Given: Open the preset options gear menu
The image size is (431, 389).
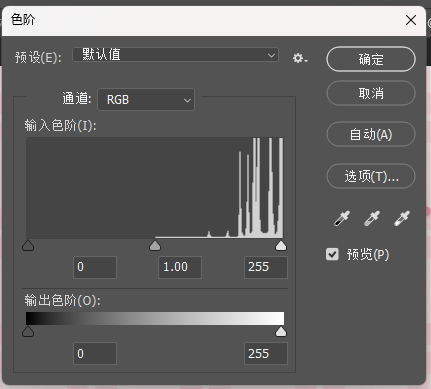Looking at the screenshot, I should point(300,58).
